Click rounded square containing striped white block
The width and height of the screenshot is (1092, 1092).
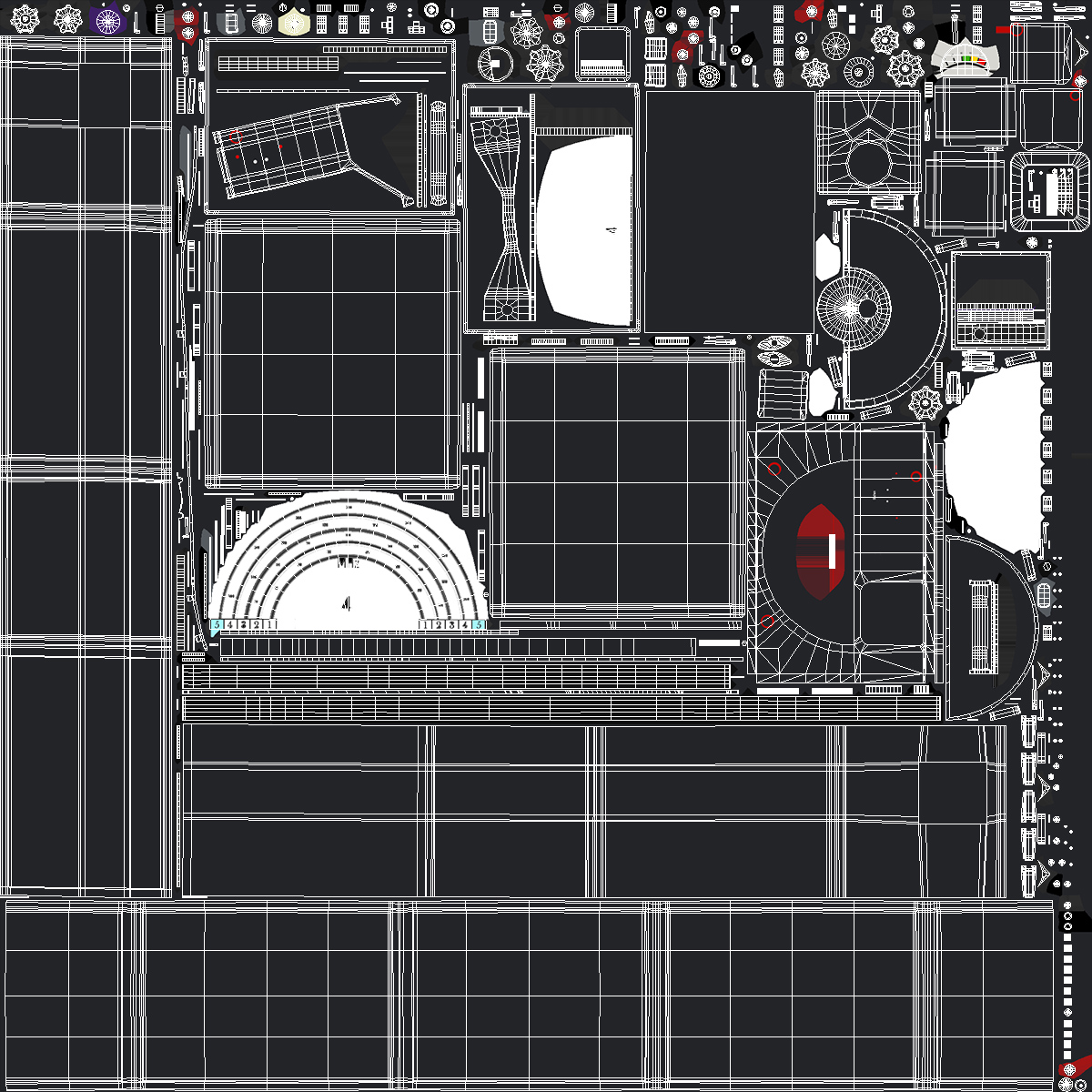(1050, 189)
